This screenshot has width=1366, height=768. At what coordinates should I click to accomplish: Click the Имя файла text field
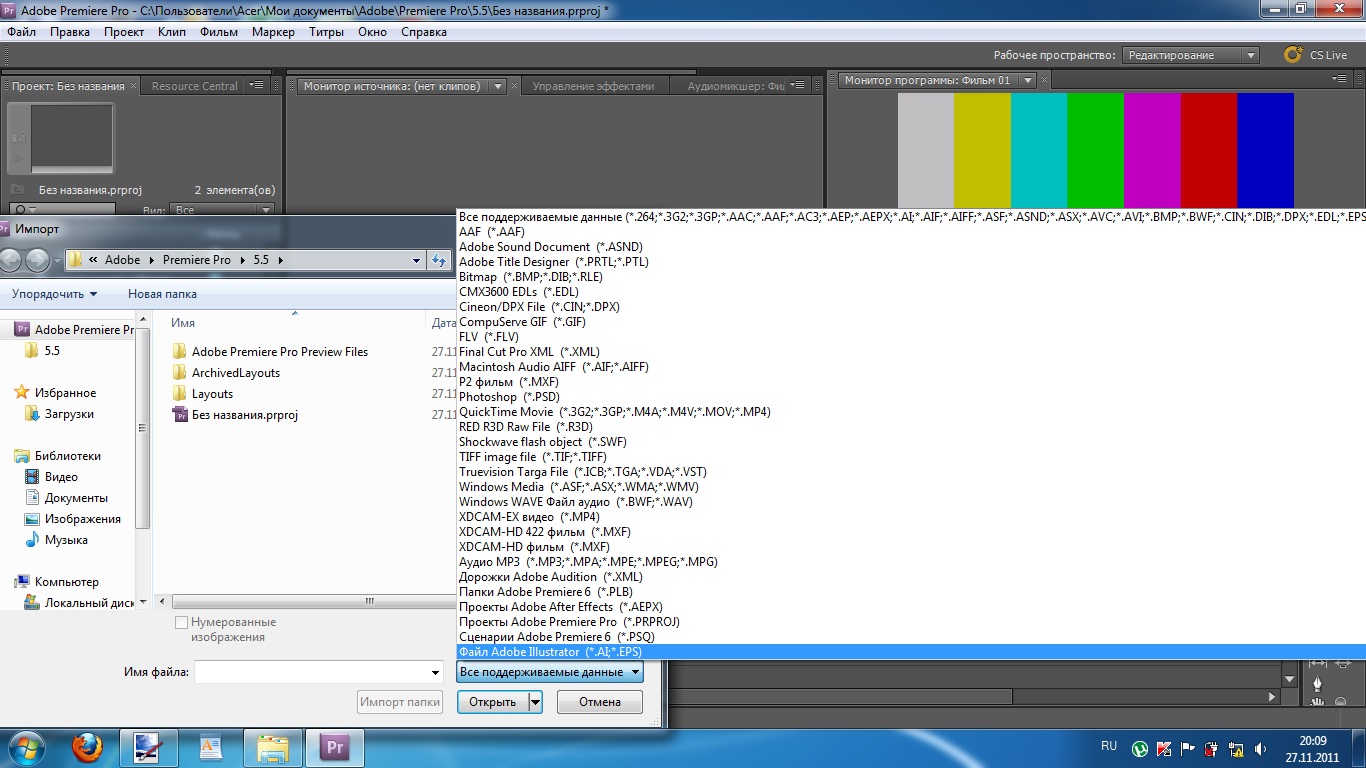click(311, 672)
